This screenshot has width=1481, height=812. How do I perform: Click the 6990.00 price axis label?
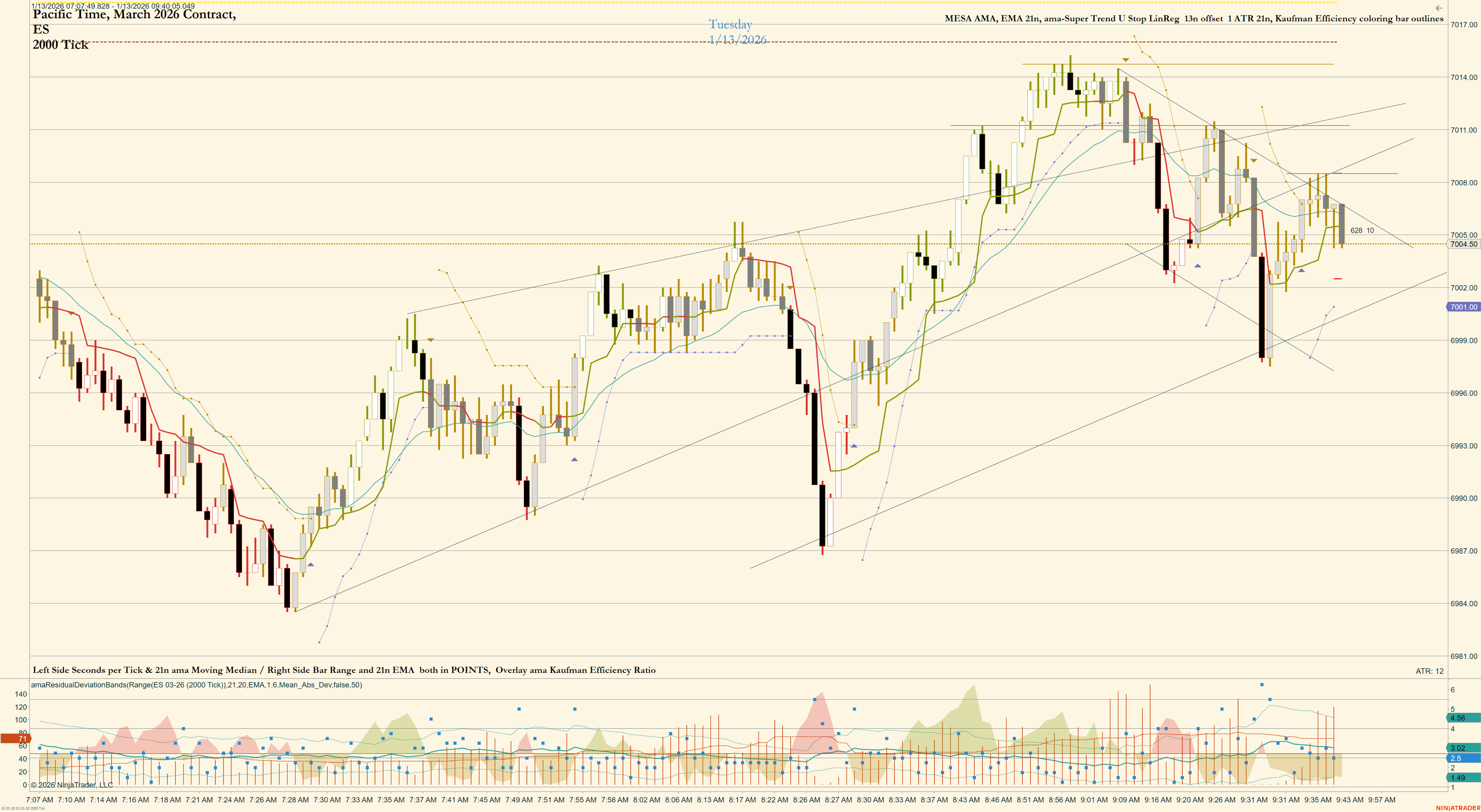(x=1464, y=499)
